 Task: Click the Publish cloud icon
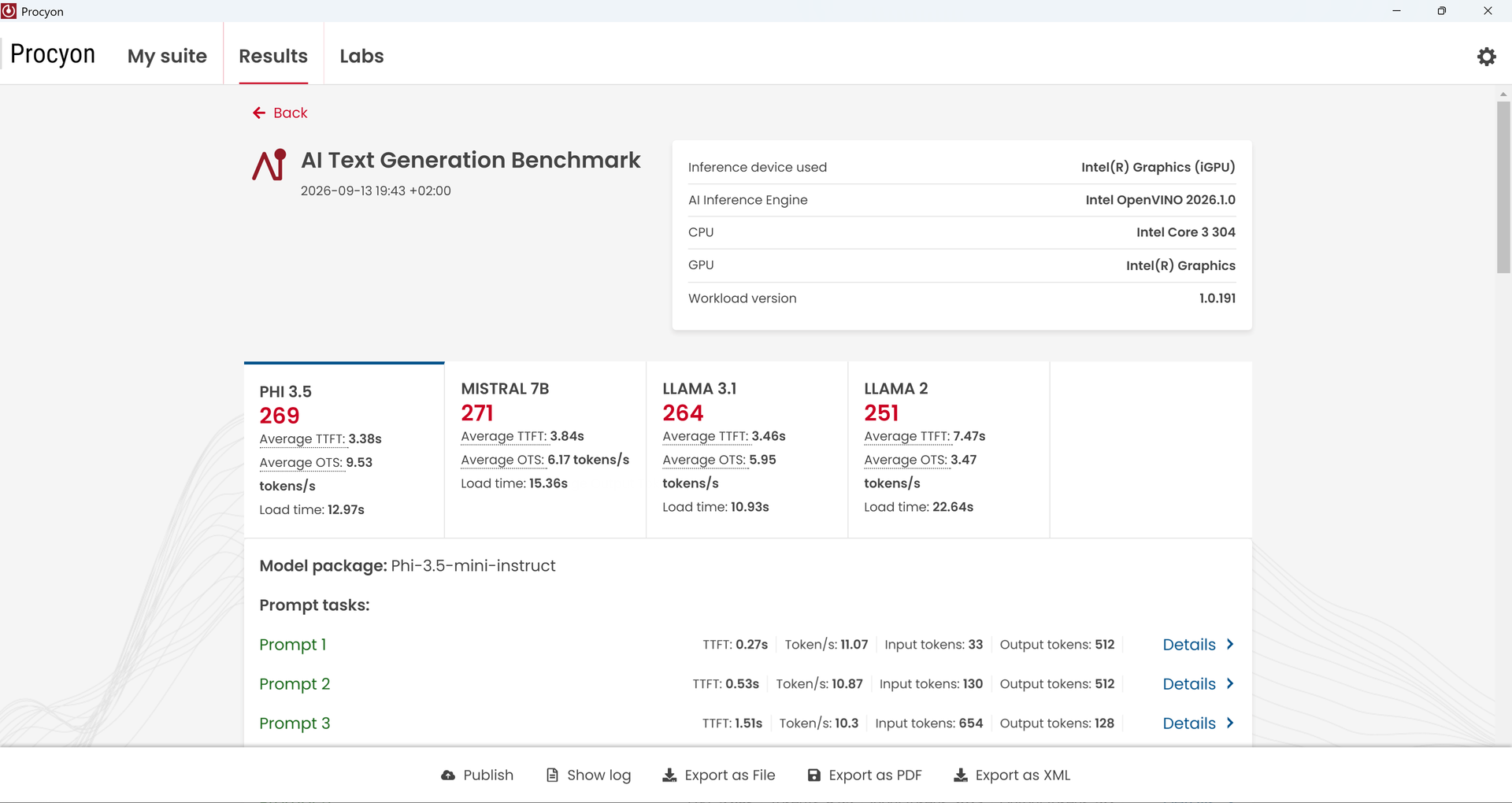click(448, 775)
